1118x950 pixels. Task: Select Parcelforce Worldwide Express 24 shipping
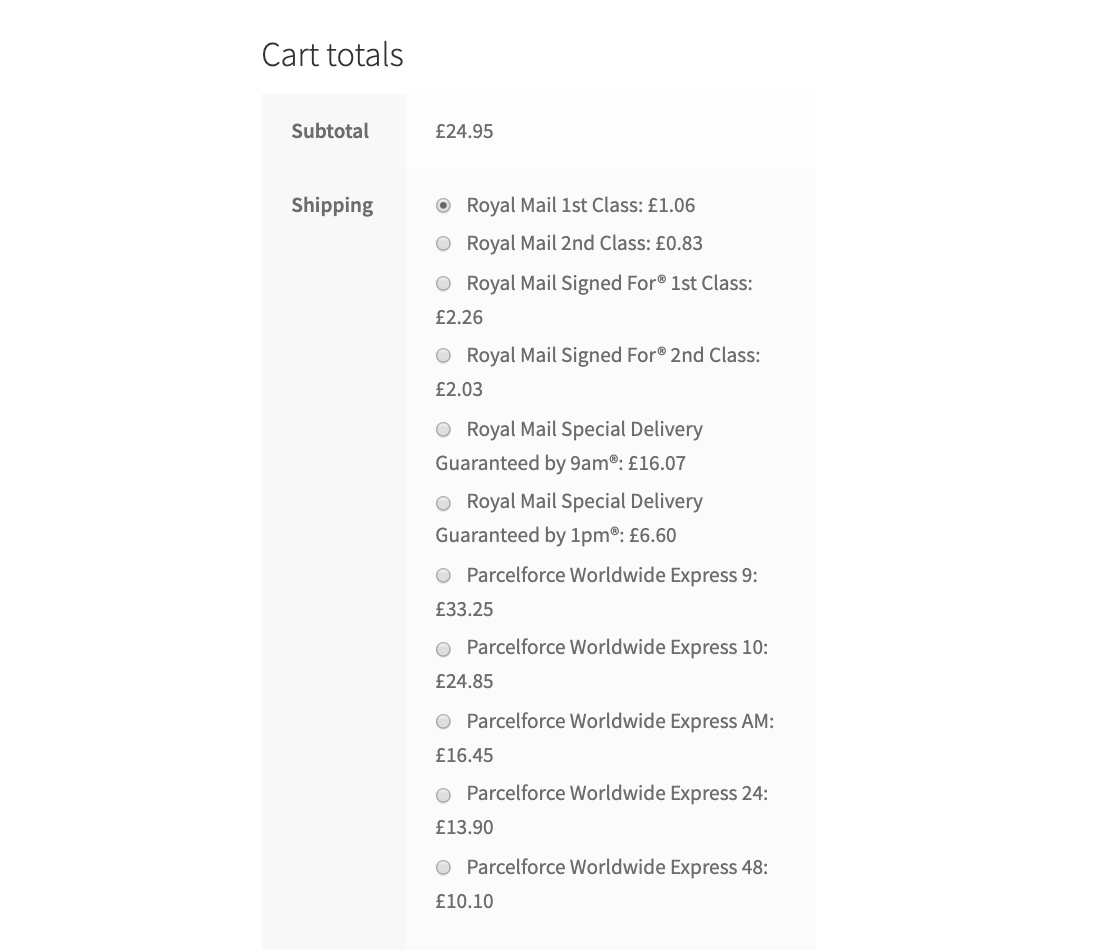(443, 794)
